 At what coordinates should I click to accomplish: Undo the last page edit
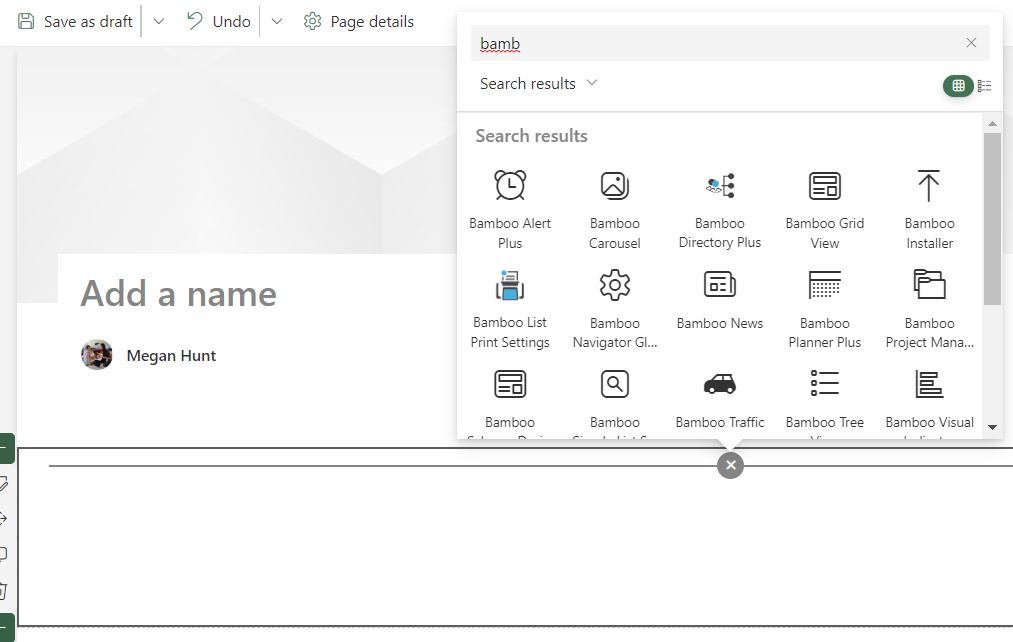[219, 21]
